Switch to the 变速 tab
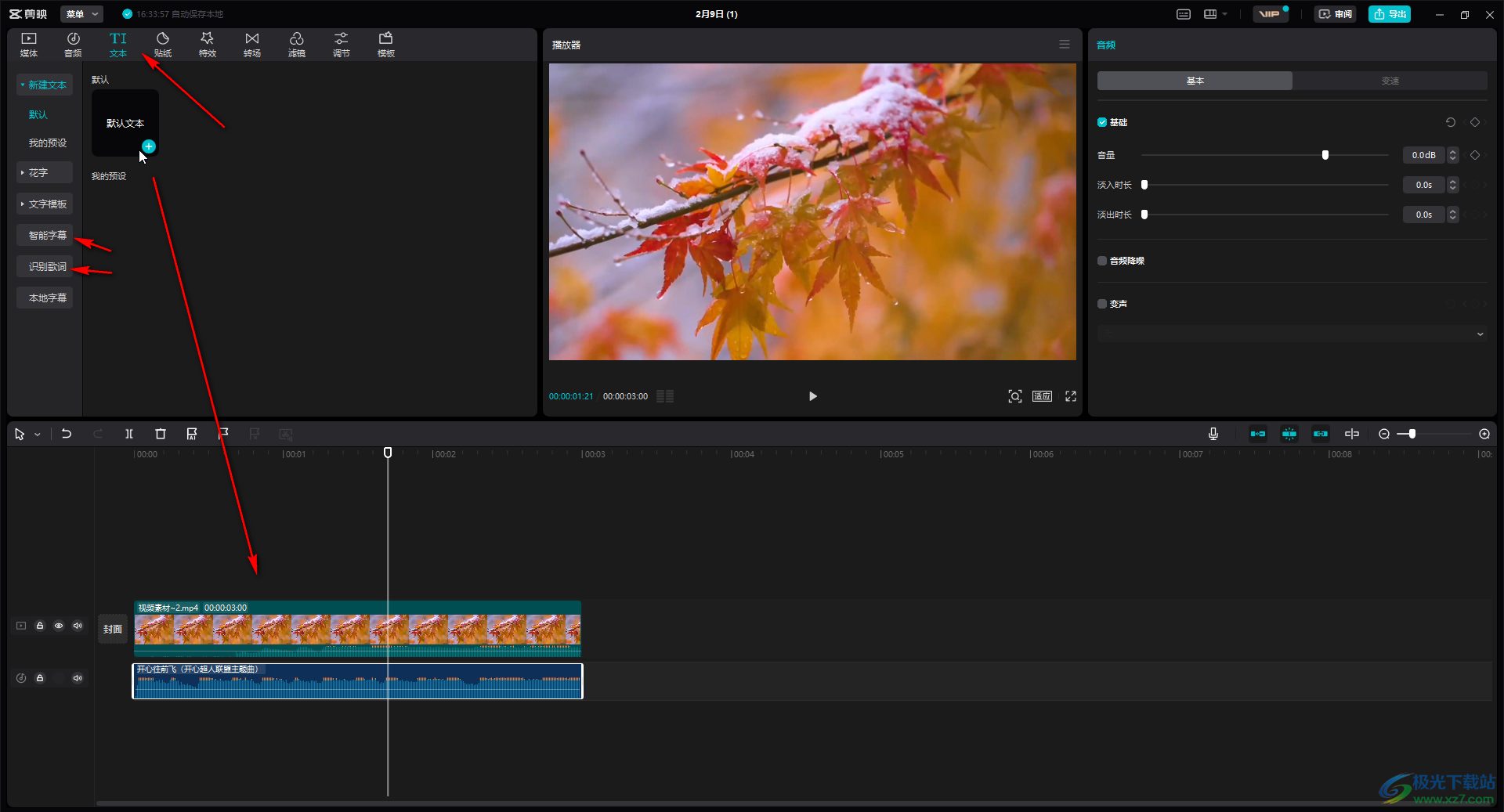Screen dimensions: 1504x812 pos(1390,81)
